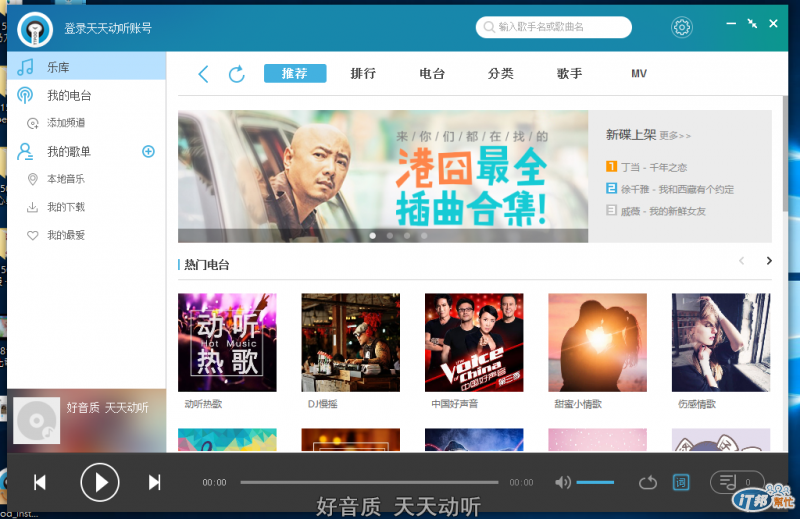Click the vertical scrollbar of content

pos(785,154)
